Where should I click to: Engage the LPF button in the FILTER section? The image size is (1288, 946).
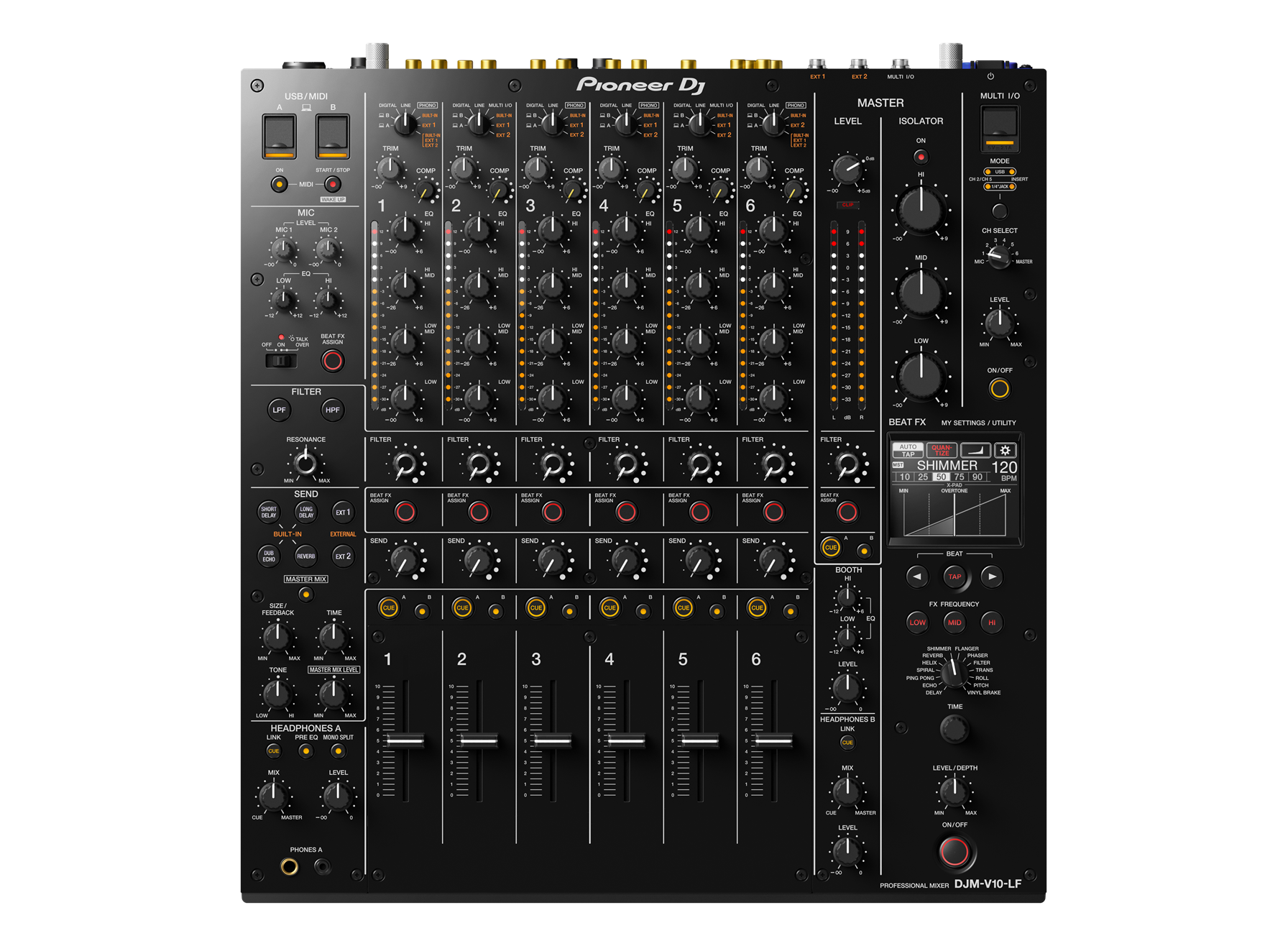pos(278,409)
